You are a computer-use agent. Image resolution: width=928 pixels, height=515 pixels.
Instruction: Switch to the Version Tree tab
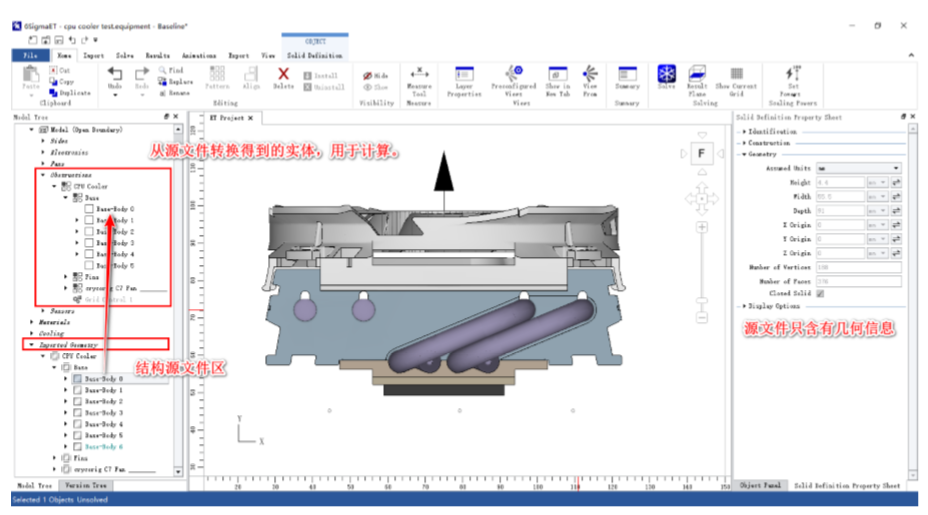[x=84, y=485]
